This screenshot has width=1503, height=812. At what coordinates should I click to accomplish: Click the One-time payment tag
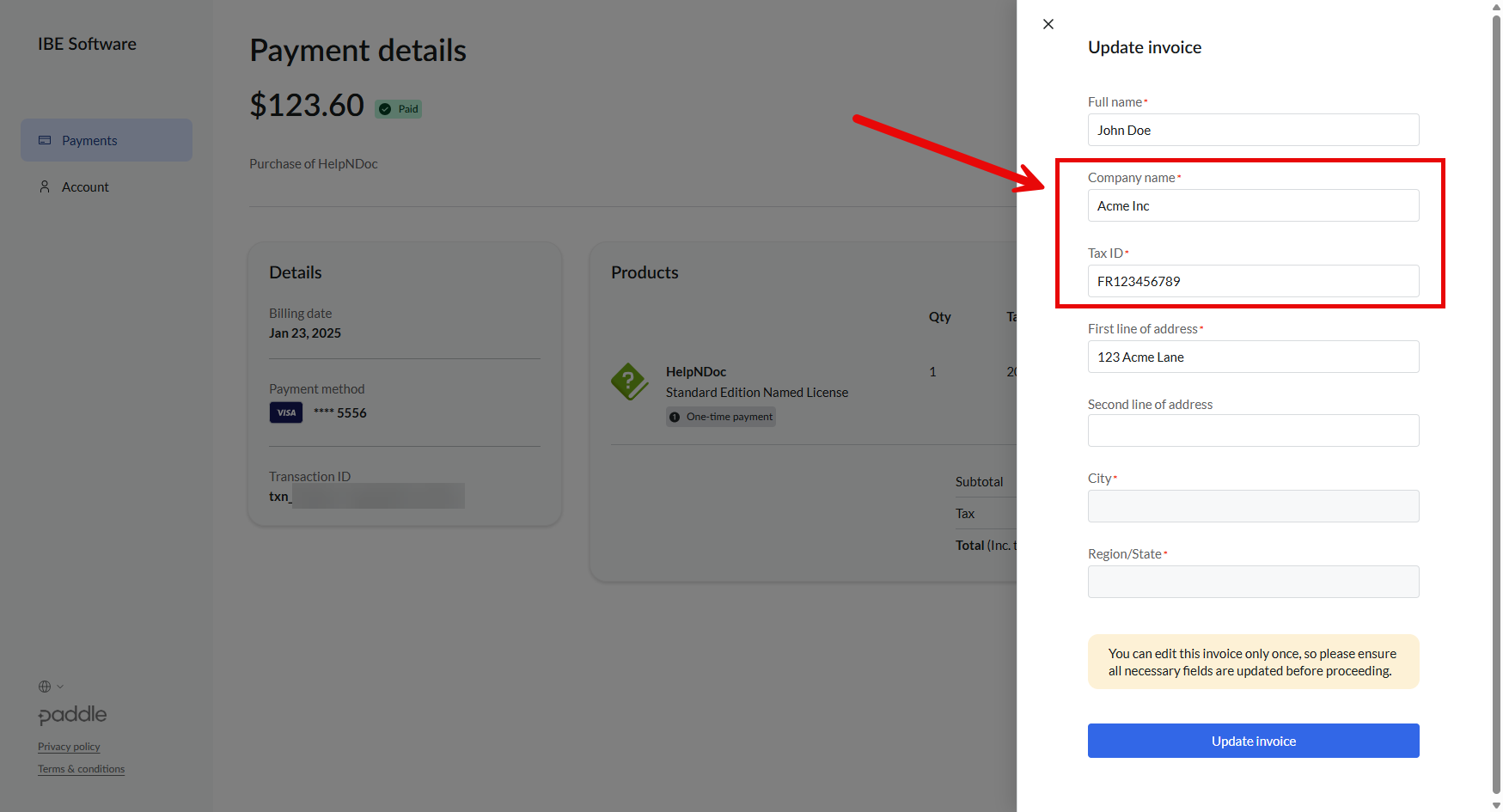click(x=721, y=417)
